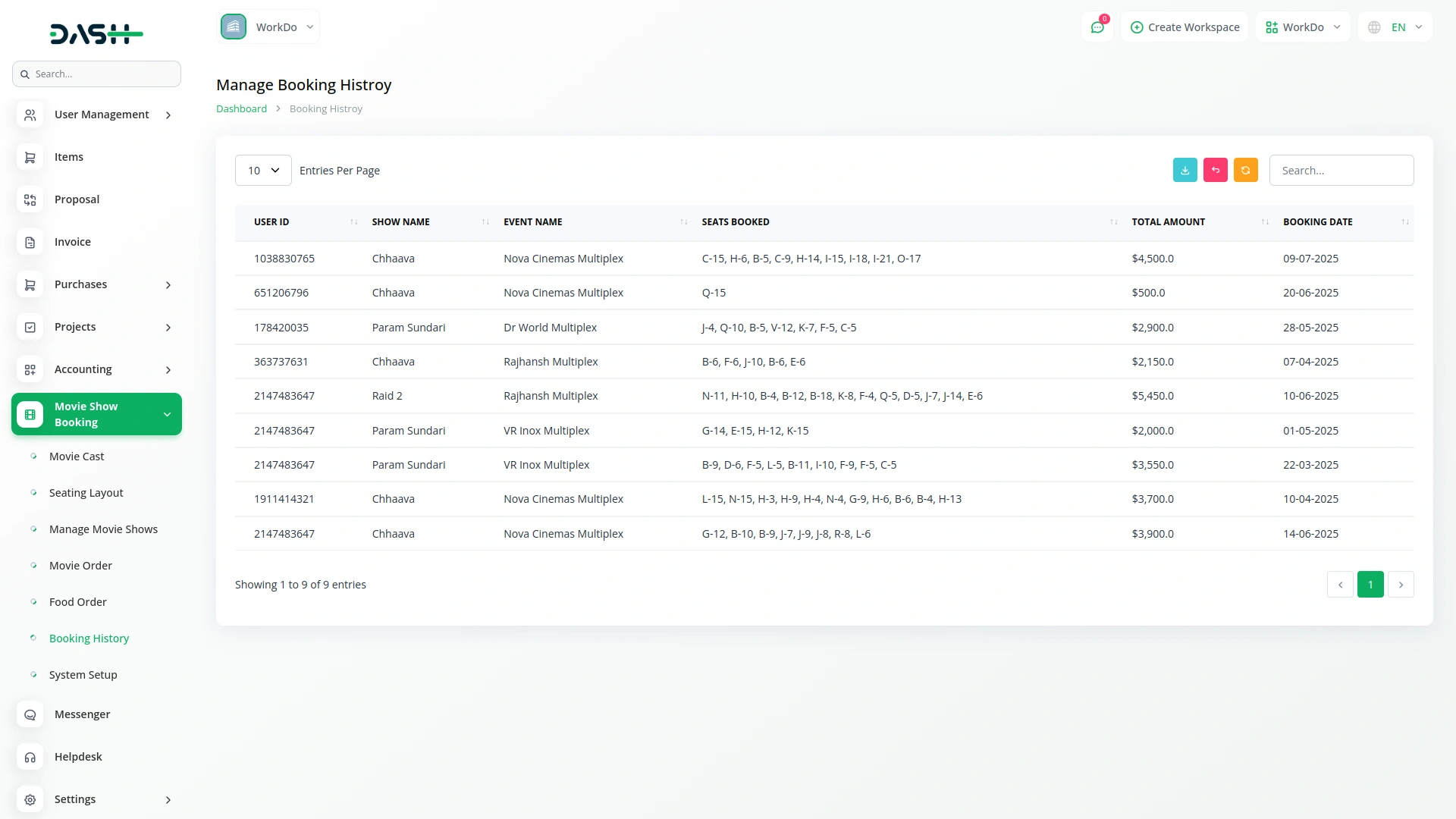Toggle sorting on the TOTAL AMOUNT column
This screenshot has height=819, width=1456.
(1263, 221)
